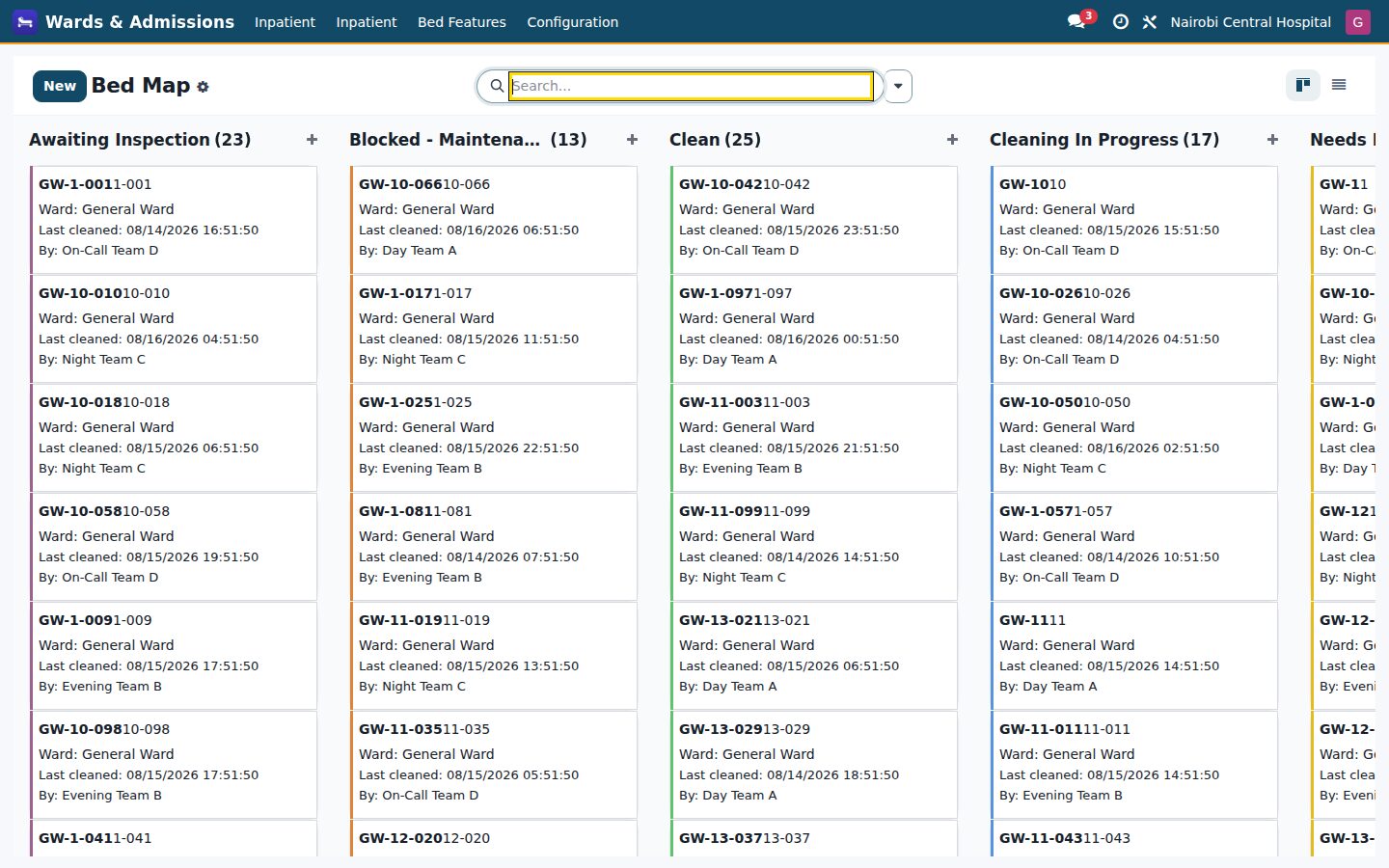Click "Ward: General Ward" on GW-10-058 card
The height and width of the screenshot is (868, 1389).
coord(106,536)
